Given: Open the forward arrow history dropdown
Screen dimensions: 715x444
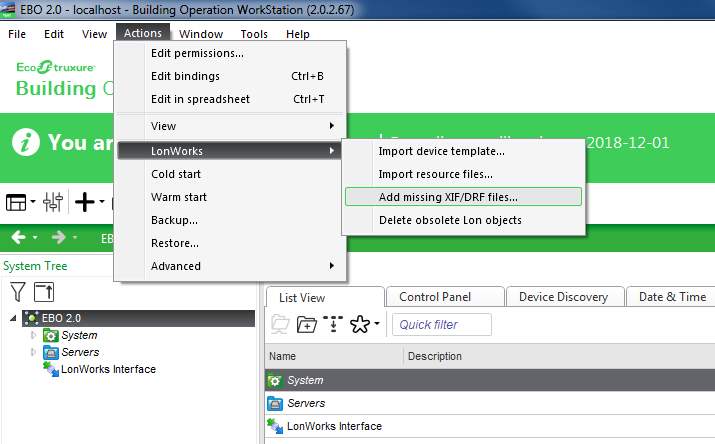Looking at the screenshot, I should click(75, 237).
